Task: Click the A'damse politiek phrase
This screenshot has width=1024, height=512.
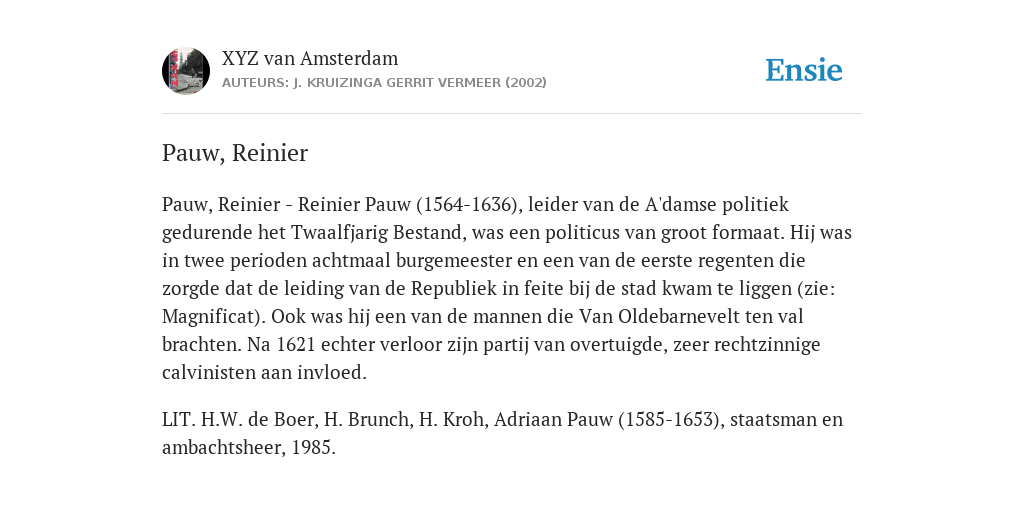Action: pos(716,204)
